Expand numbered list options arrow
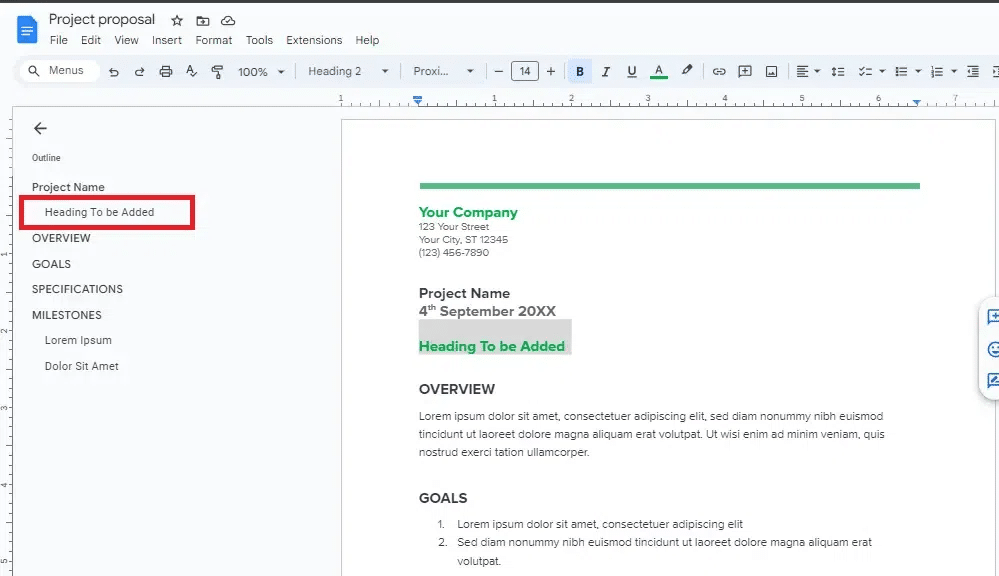This screenshot has width=999, height=576. [954, 71]
